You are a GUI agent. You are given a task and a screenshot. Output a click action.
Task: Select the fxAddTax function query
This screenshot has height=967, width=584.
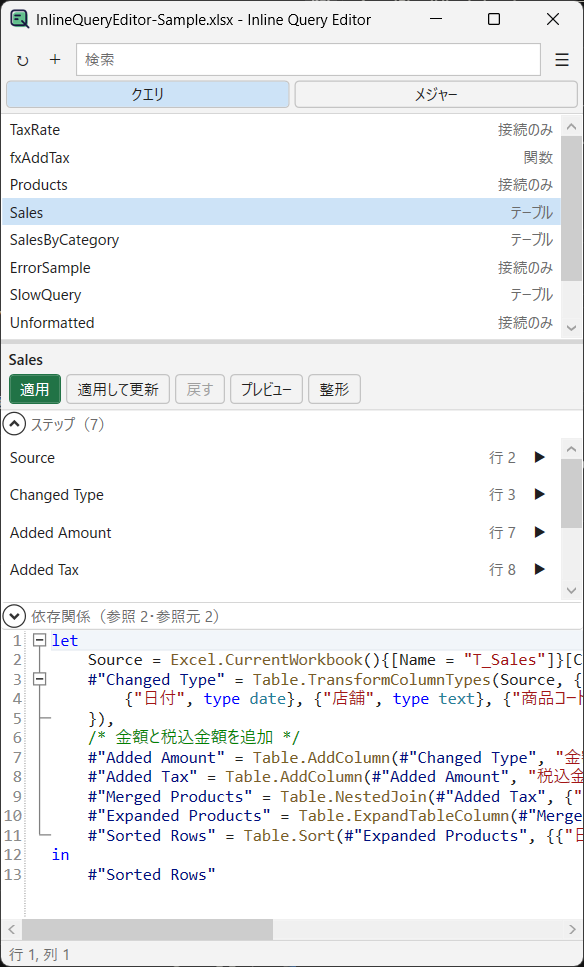(281, 157)
